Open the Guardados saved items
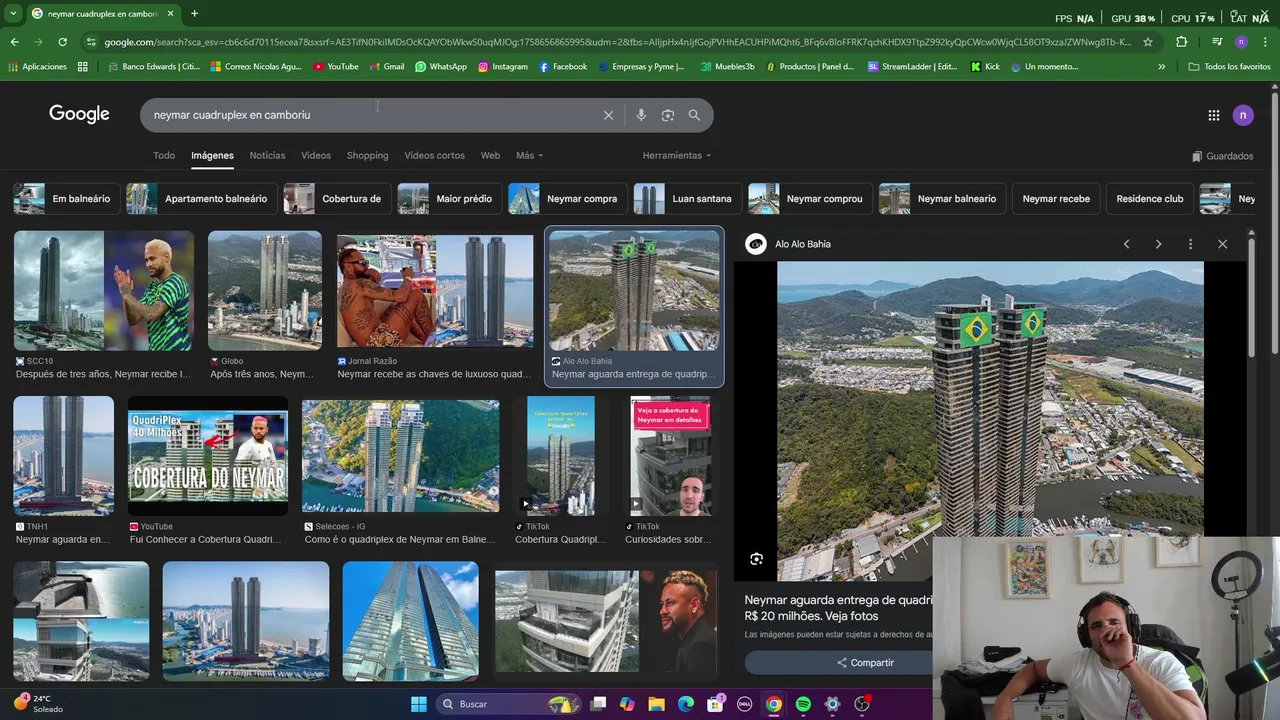 [1223, 156]
